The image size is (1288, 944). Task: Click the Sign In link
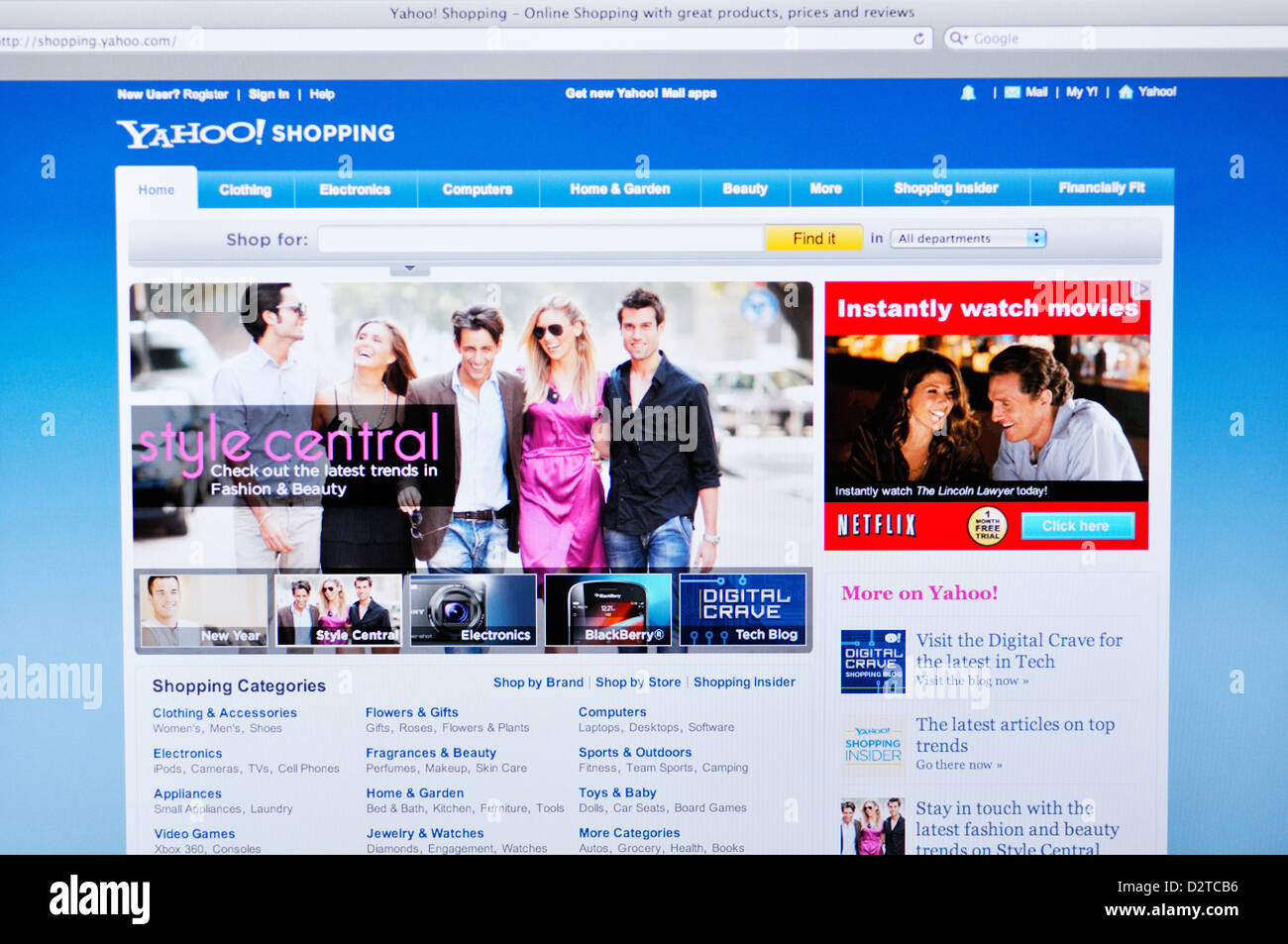268,94
